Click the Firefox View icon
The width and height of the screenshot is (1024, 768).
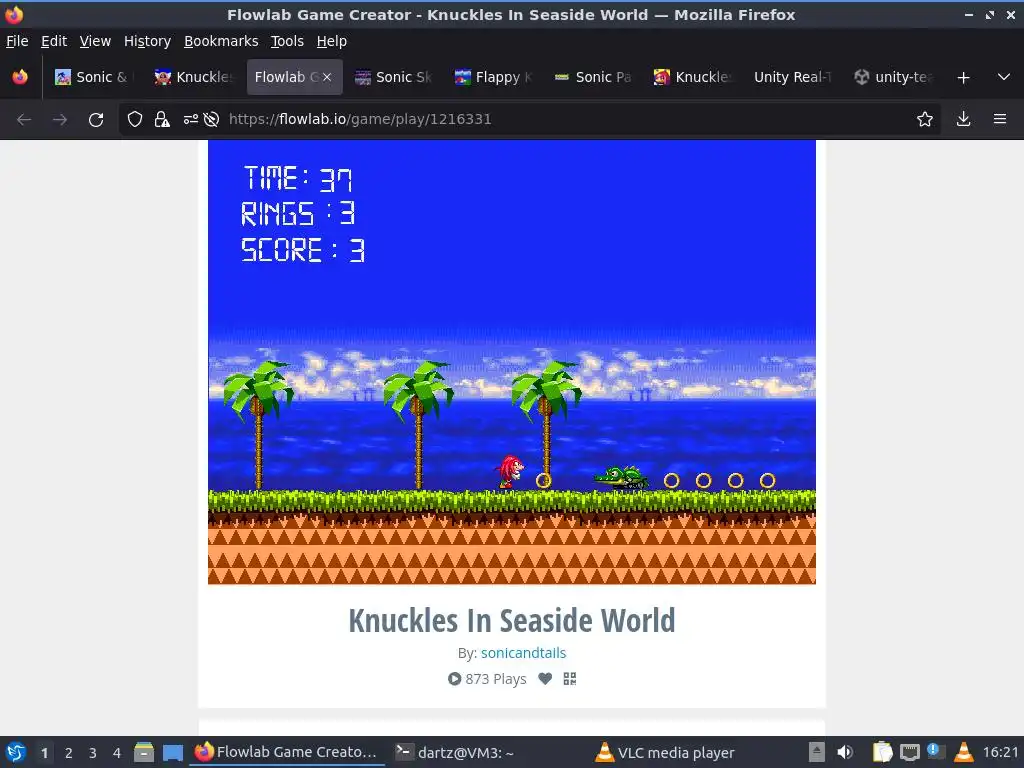(x=20, y=77)
